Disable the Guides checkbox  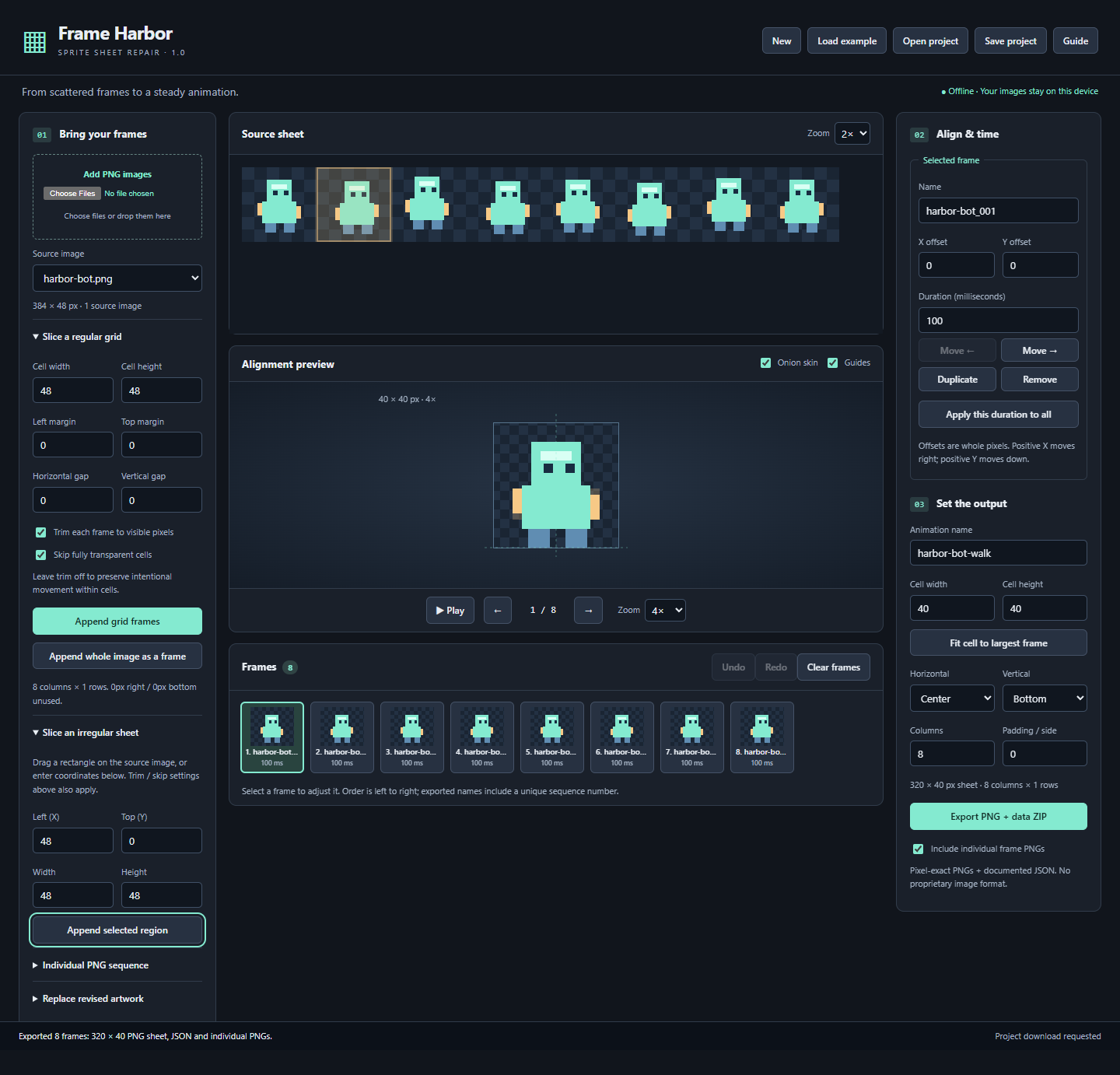pos(833,362)
